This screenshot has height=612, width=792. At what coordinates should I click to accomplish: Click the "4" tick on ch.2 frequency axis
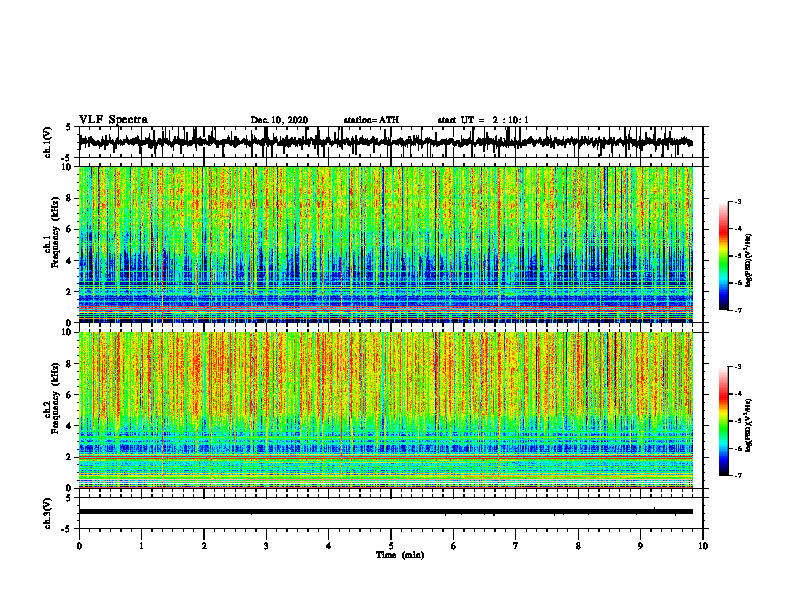pos(70,426)
